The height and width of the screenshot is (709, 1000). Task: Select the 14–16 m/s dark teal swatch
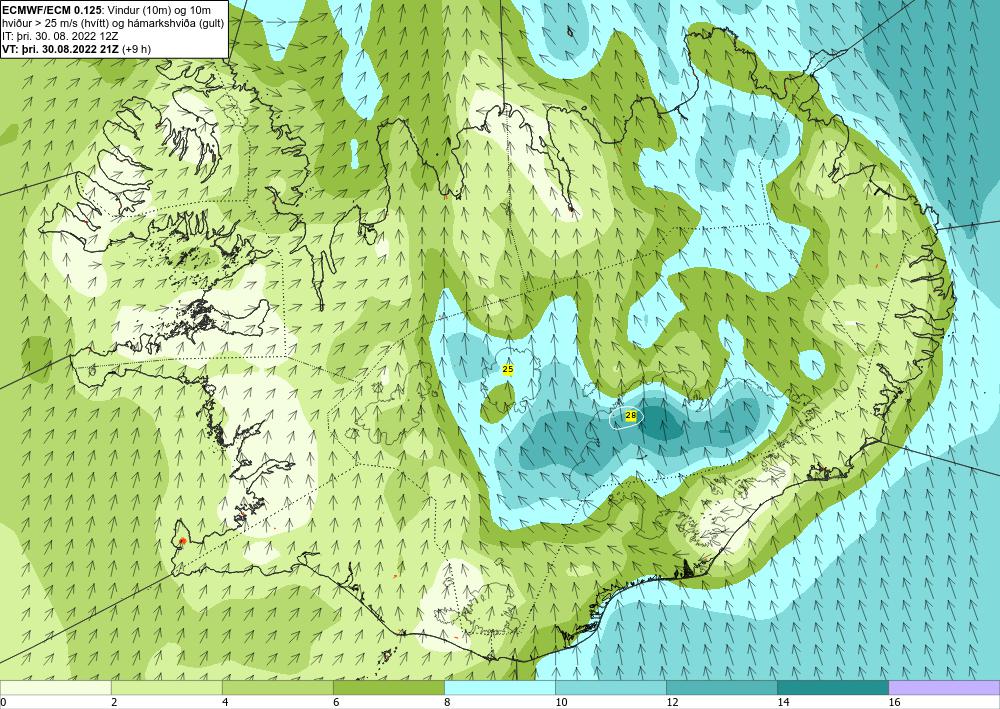(x=832, y=687)
